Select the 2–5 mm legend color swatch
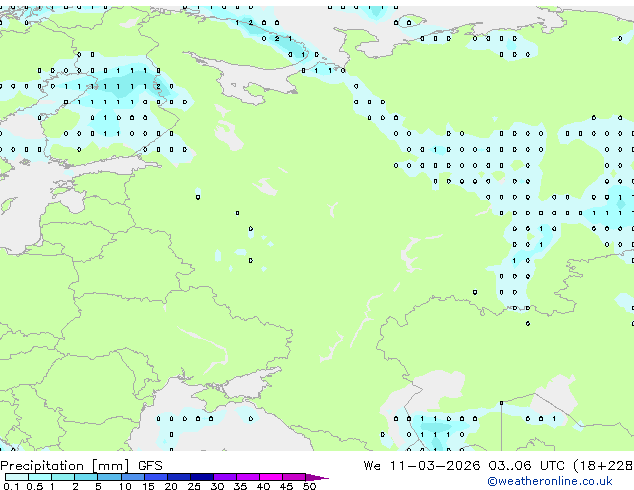 point(86,477)
